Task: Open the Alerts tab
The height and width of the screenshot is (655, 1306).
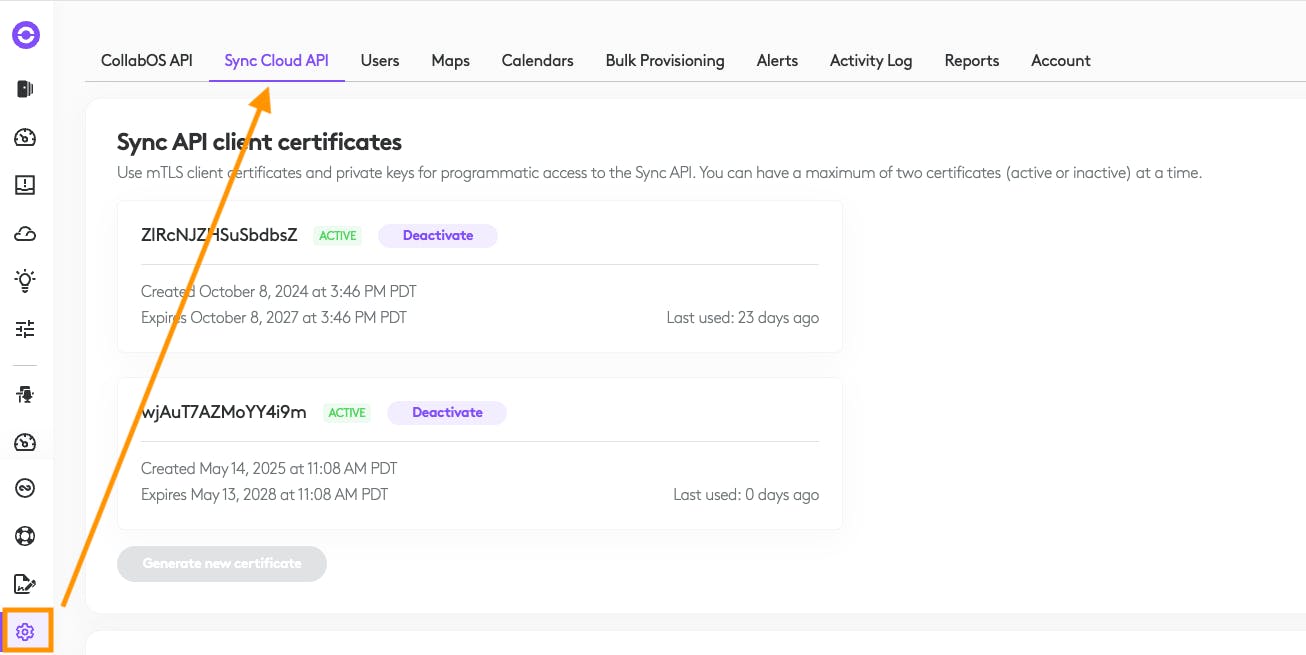Action: [777, 60]
